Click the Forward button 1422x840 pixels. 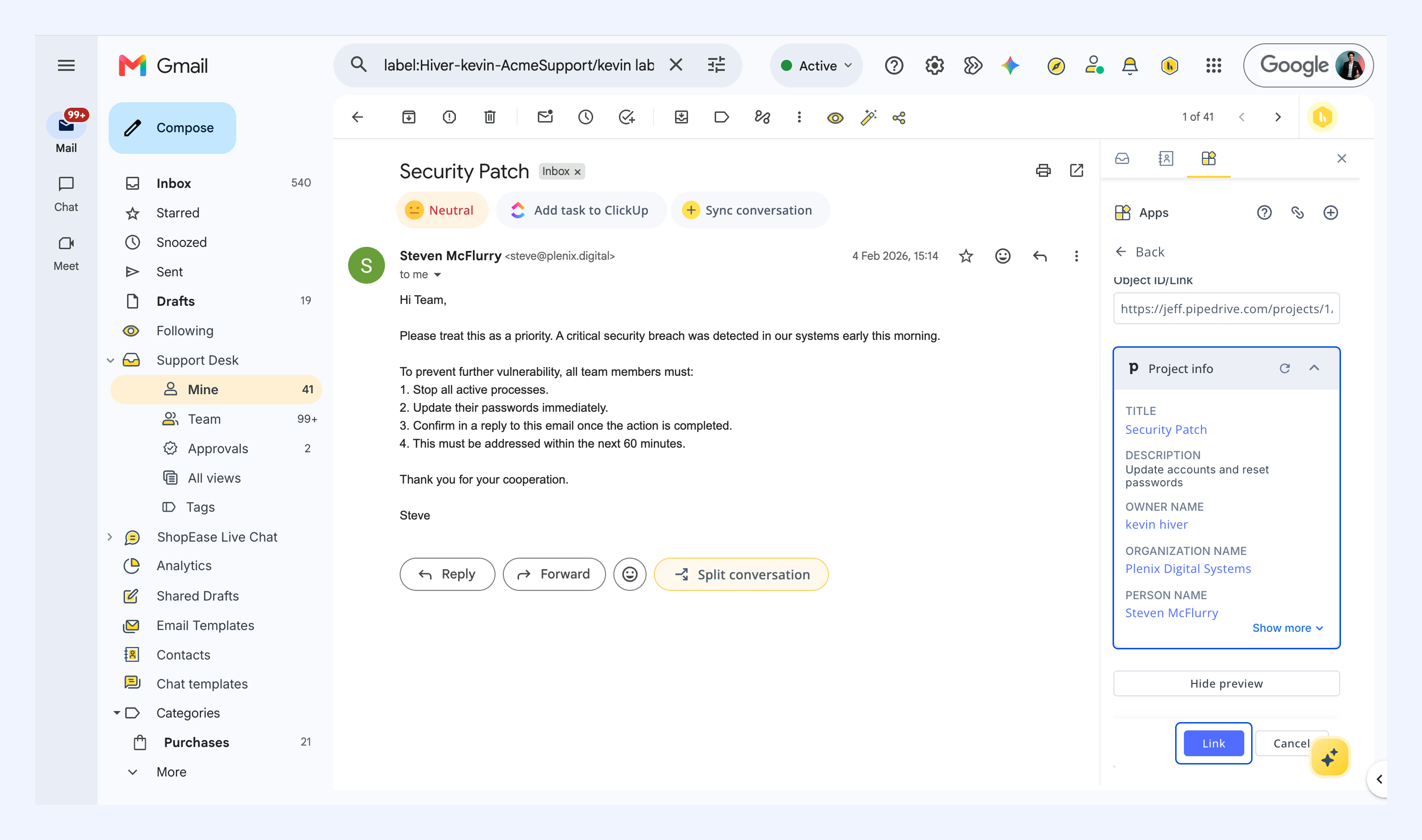(554, 575)
